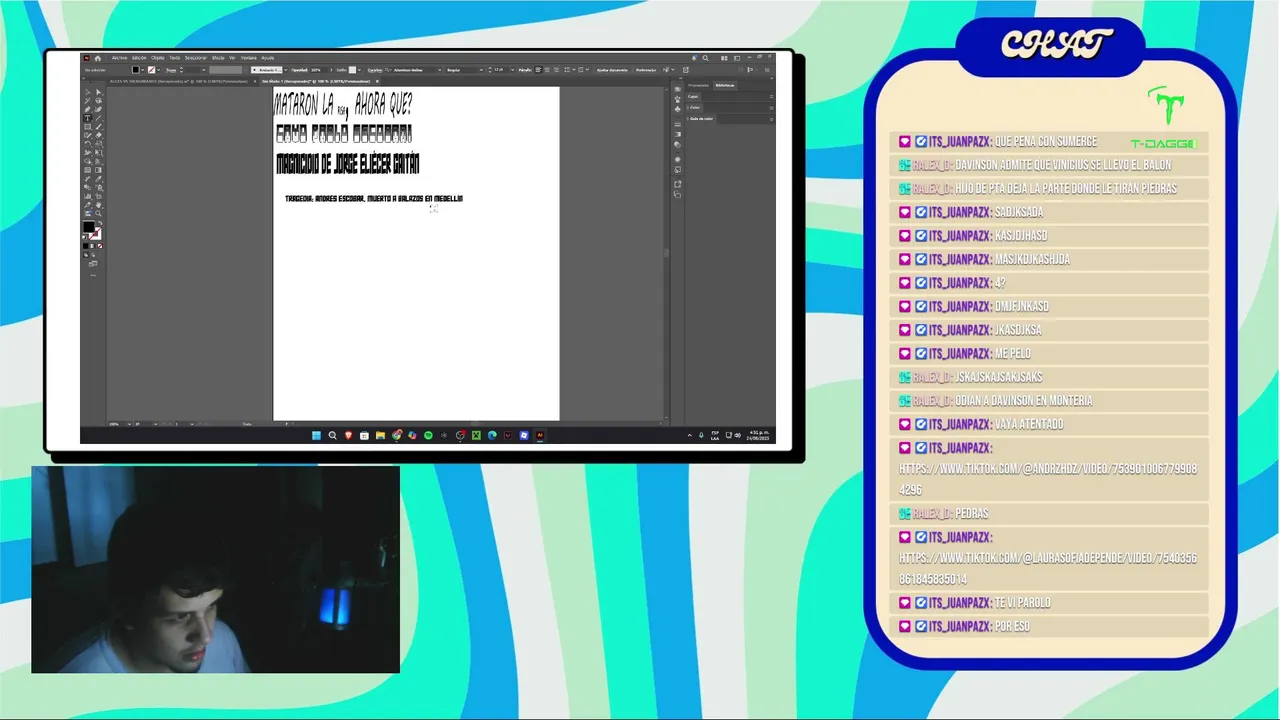Align paragraph text center
The image size is (1280, 720).
point(547,70)
